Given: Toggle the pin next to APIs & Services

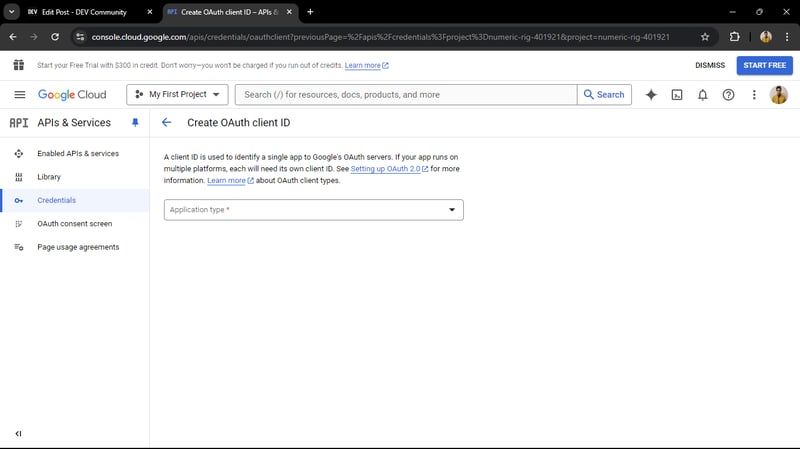Looking at the screenshot, I should coord(135,122).
